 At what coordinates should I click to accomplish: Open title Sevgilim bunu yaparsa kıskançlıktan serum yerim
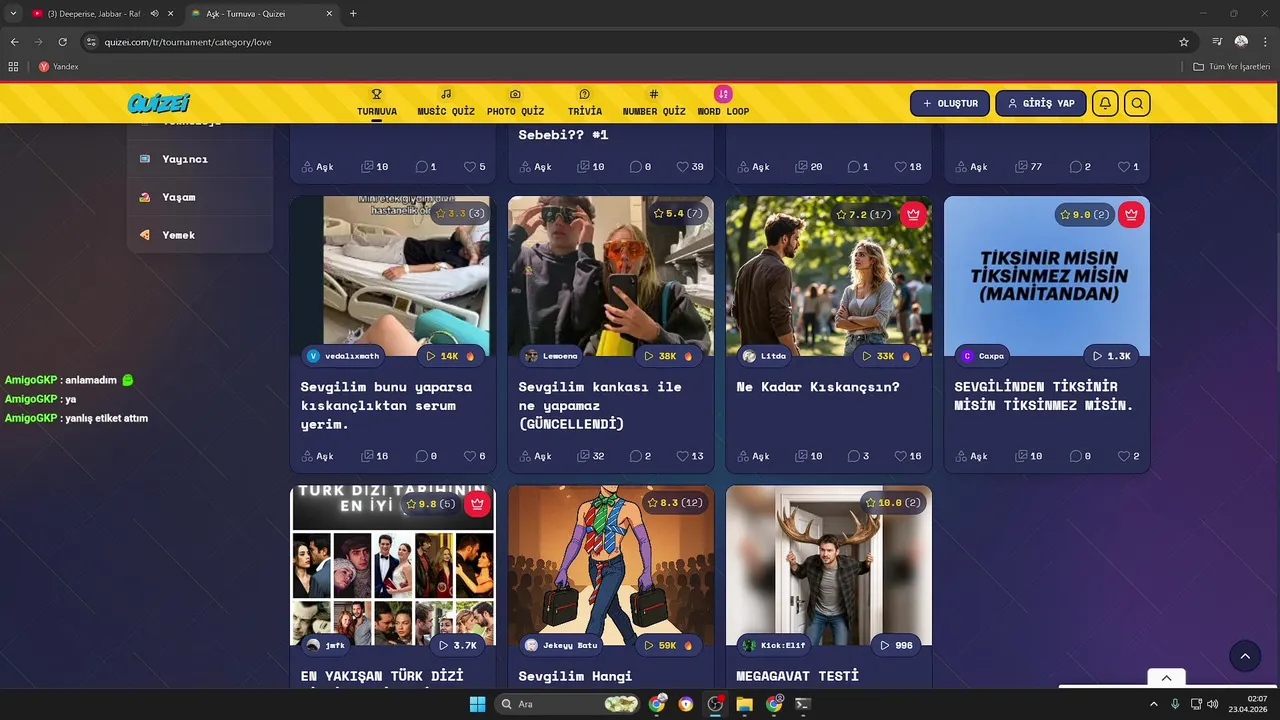tap(386, 405)
